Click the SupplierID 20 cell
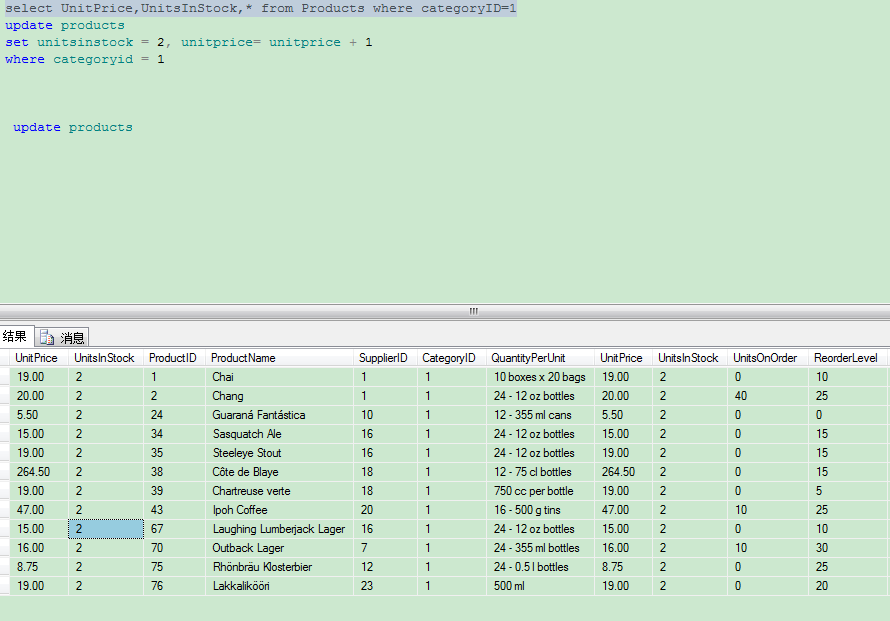The height and width of the screenshot is (621, 890). click(385, 510)
